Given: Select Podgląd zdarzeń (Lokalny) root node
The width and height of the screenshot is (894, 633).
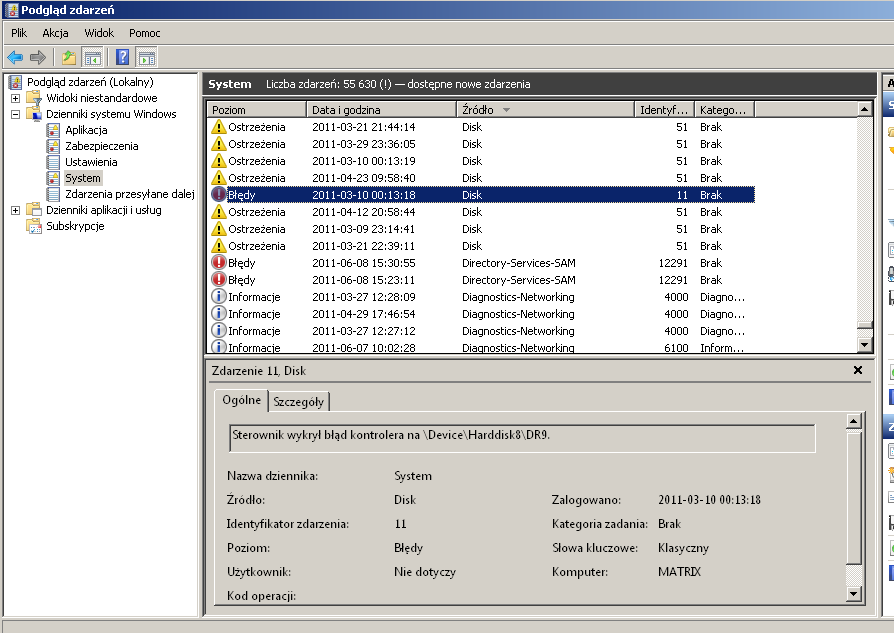Looking at the screenshot, I should 90,82.
